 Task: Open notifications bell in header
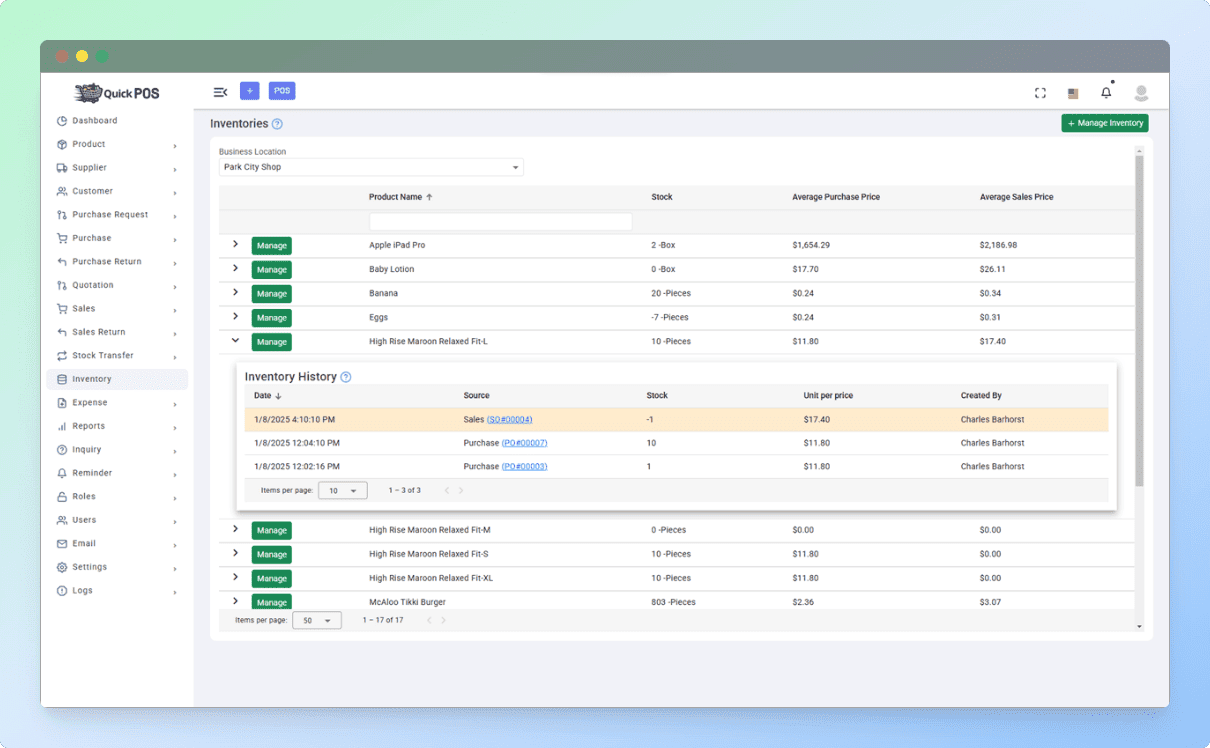(1106, 92)
